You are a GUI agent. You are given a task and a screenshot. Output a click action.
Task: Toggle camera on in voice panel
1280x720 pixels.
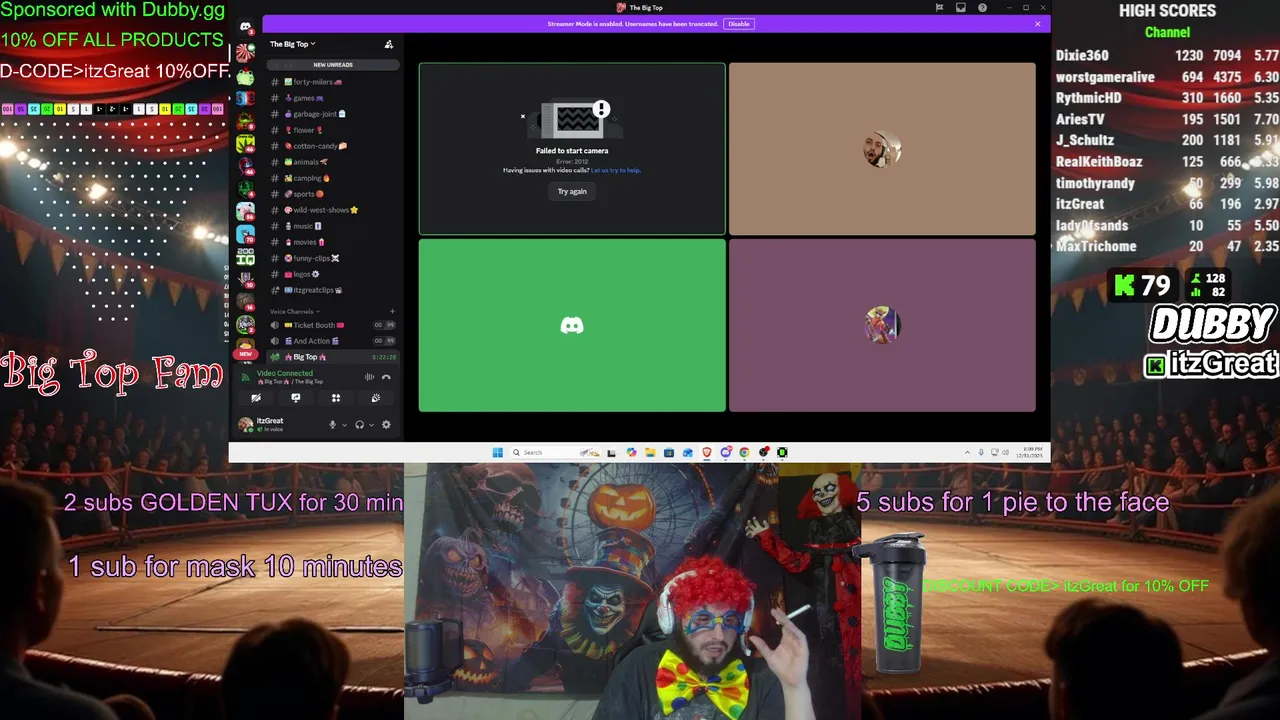click(x=256, y=398)
